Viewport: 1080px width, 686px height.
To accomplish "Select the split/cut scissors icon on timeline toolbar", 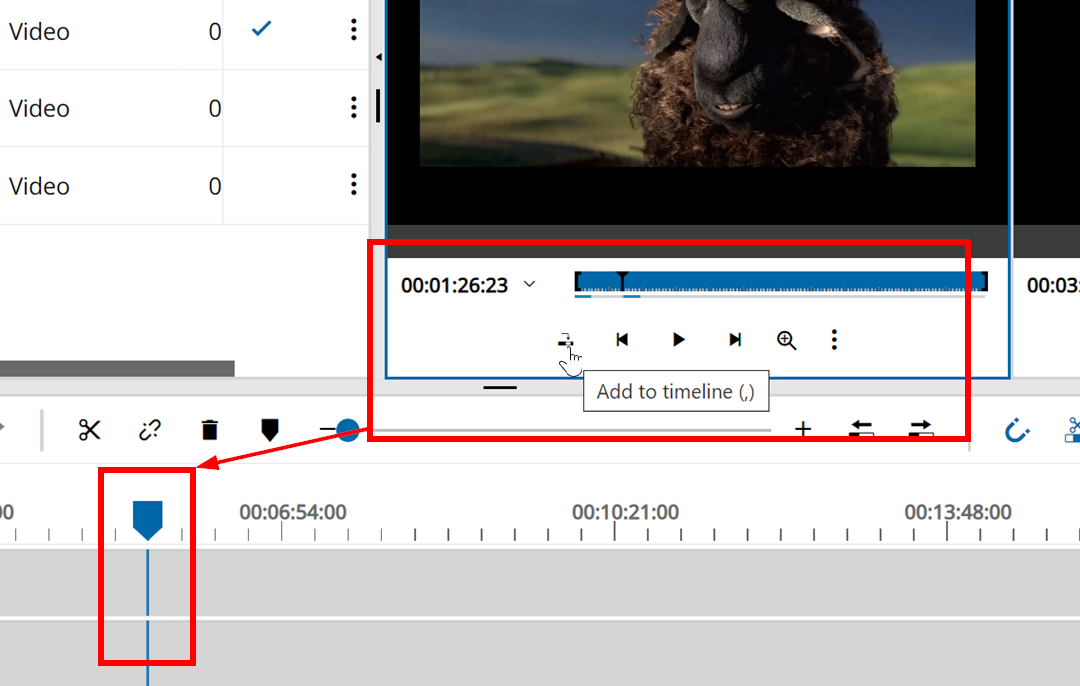I will point(89,430).
